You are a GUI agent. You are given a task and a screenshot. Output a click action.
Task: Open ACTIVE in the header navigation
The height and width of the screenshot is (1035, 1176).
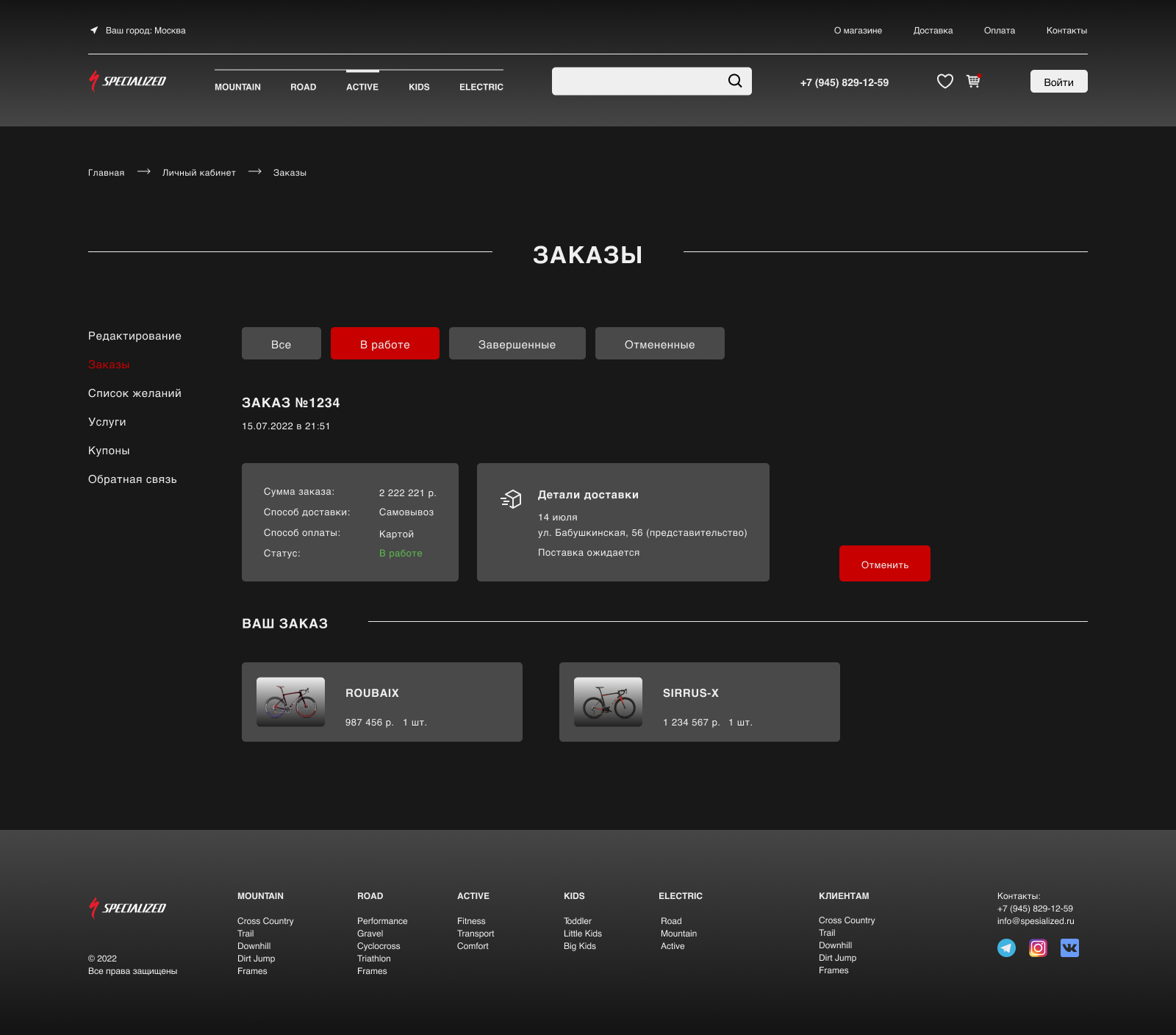(362, 87)
